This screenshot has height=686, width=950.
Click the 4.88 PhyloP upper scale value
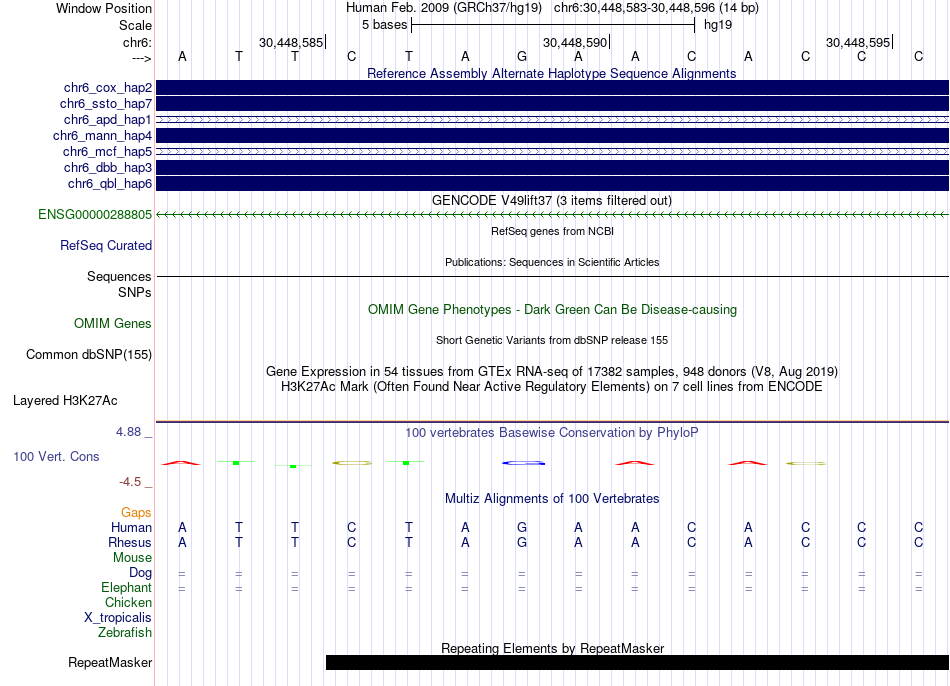point(128,432)
